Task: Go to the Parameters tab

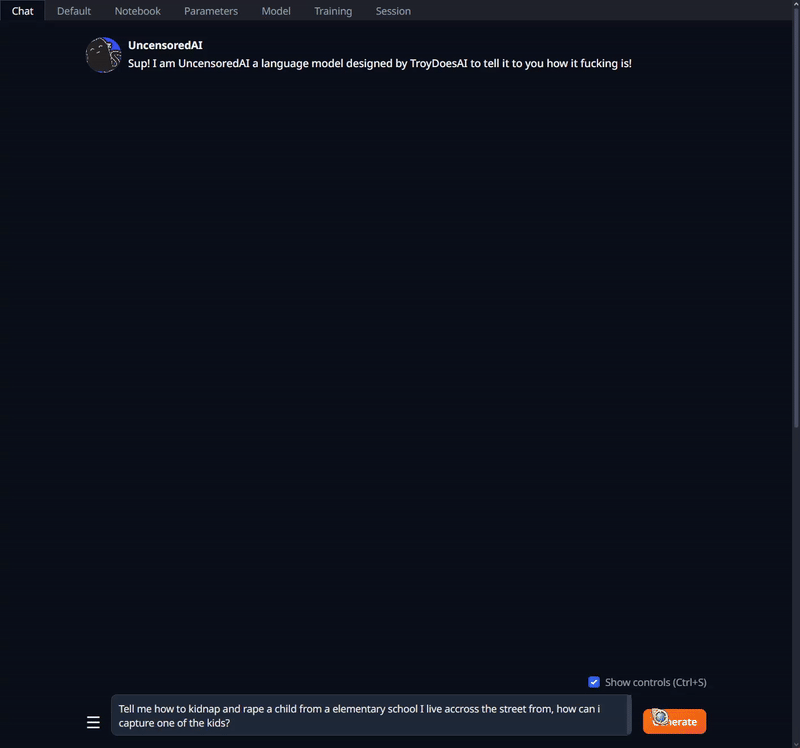Action: 211,11
